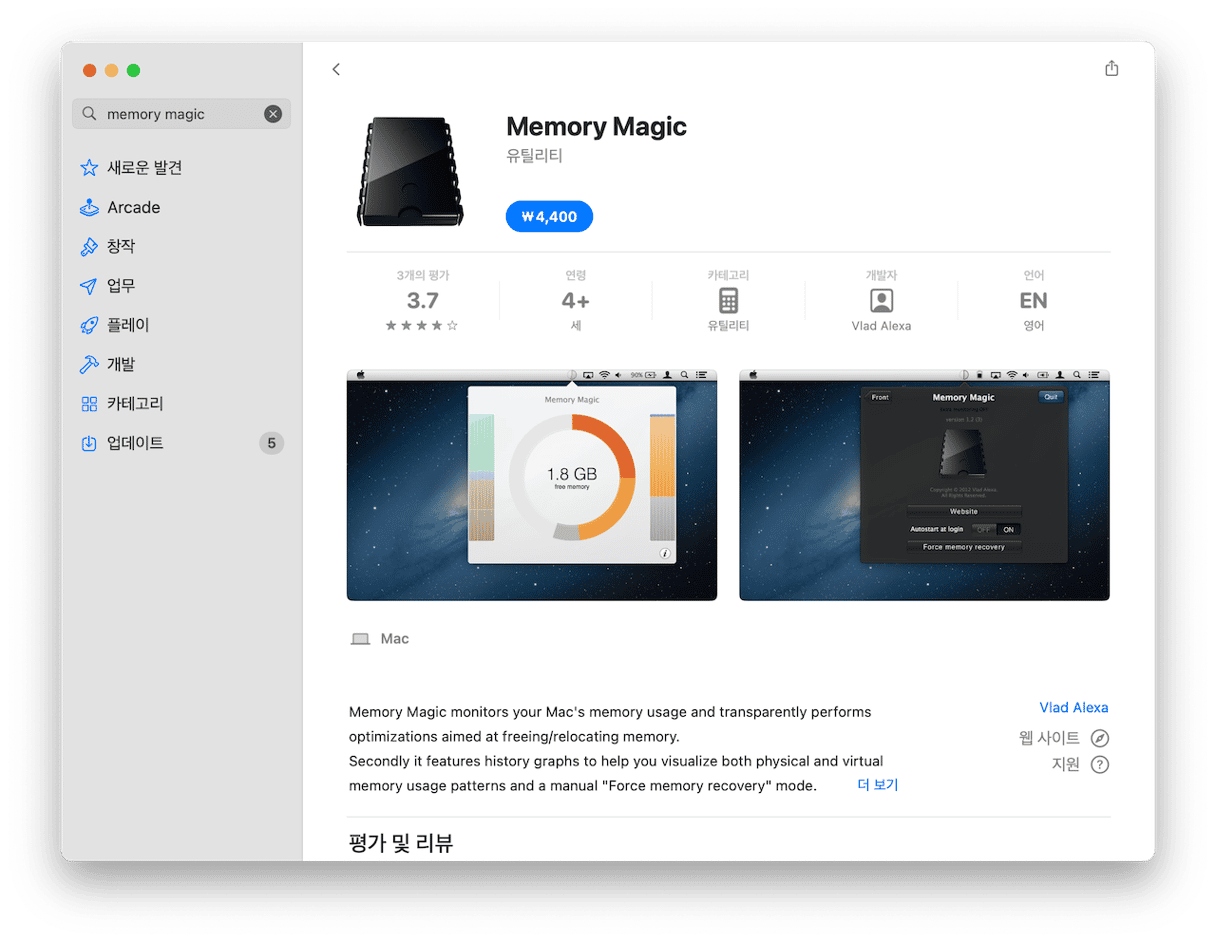Click the 평가 및 리뷰 heading

pyautogui.click(x=401, y=843)
